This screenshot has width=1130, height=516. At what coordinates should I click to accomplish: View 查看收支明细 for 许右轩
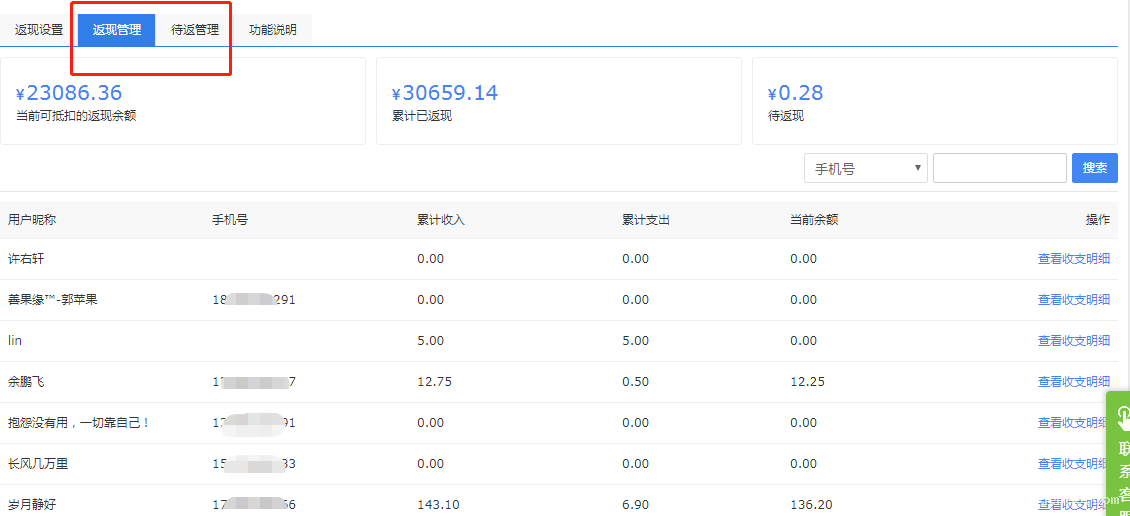click(x=1073, y=259)
